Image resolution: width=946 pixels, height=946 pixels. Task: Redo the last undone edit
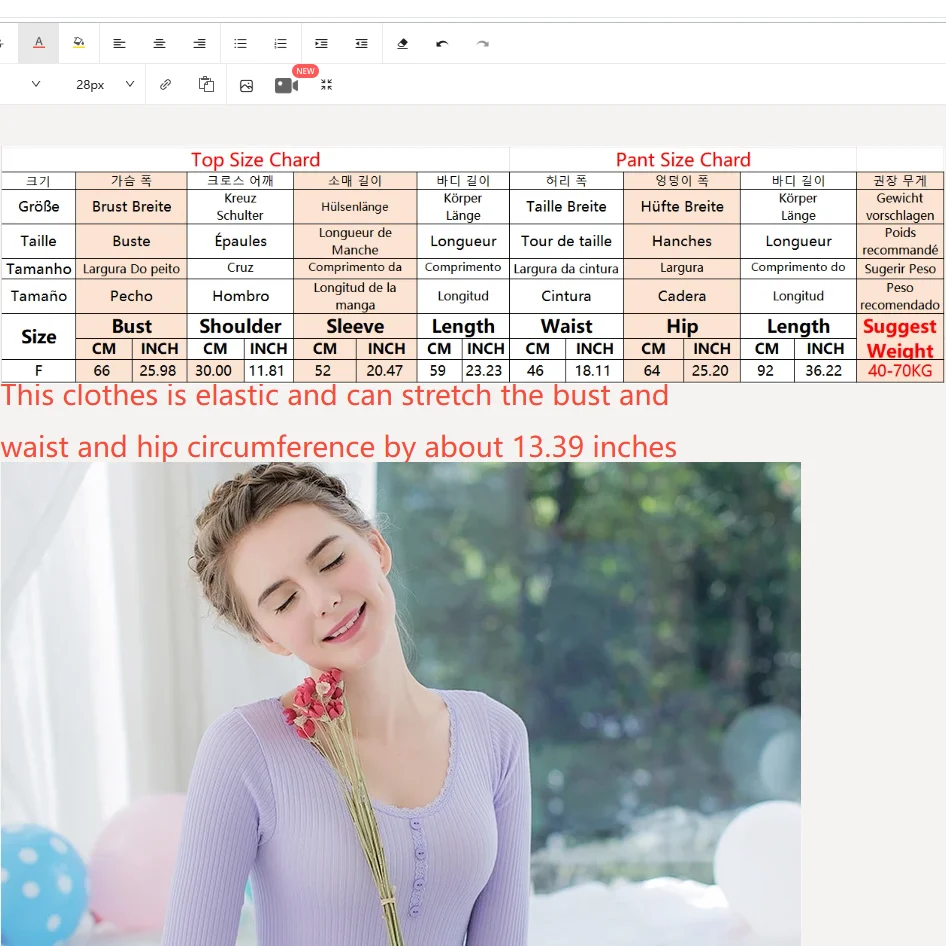pyautogui.click(x=483, y=43)
